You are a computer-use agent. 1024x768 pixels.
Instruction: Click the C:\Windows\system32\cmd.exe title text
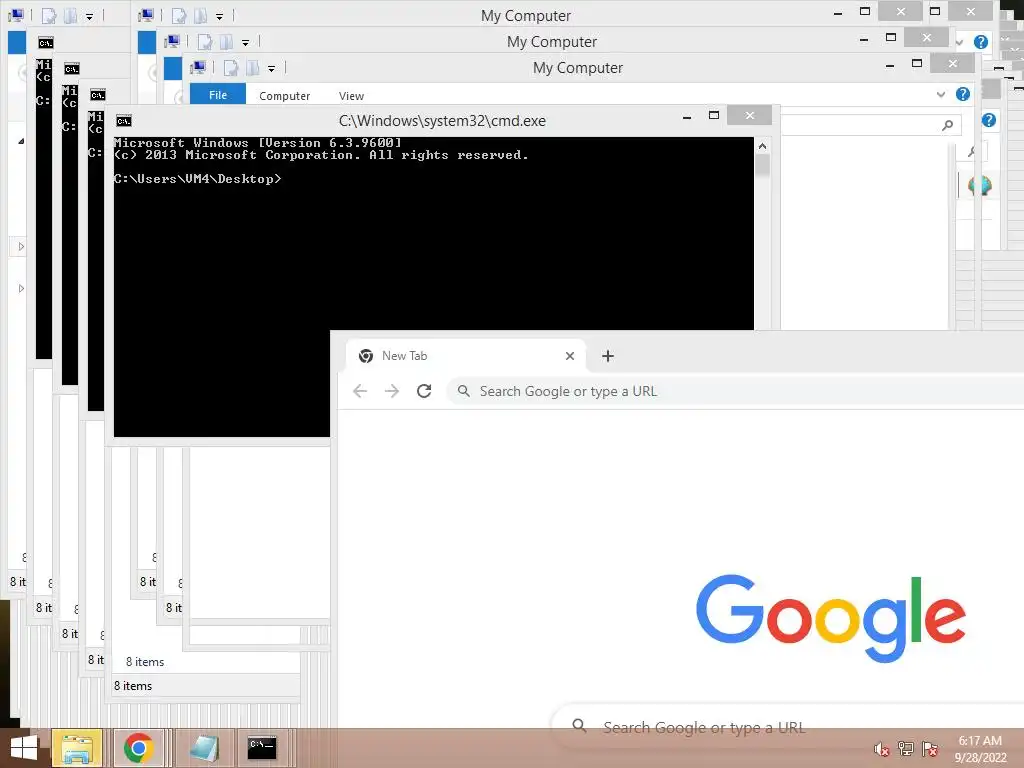pyautogui.click(x=442, y=121)
